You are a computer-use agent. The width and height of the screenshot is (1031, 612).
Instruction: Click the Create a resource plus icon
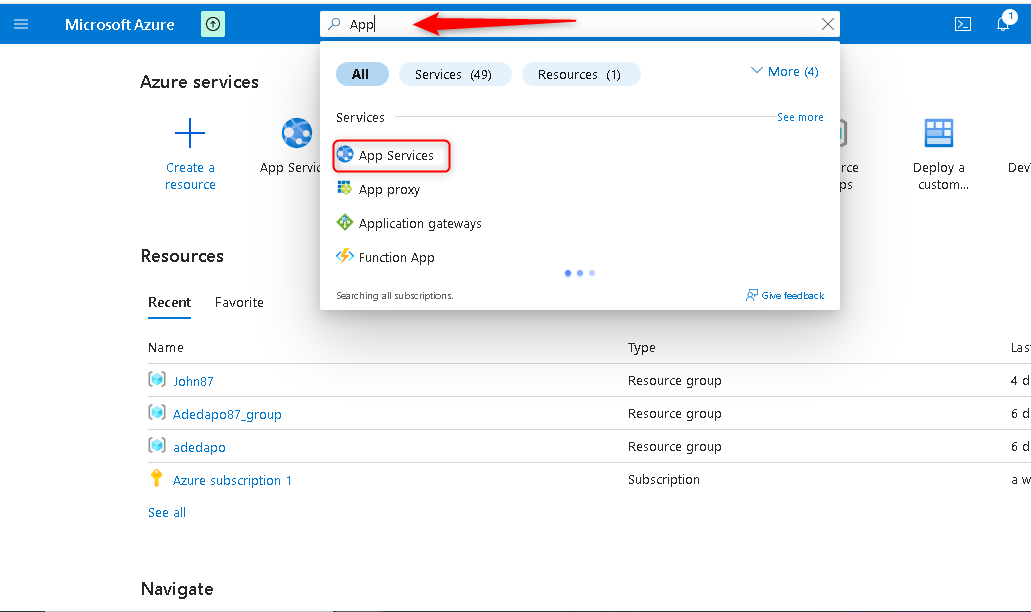(x=190, y=133)
